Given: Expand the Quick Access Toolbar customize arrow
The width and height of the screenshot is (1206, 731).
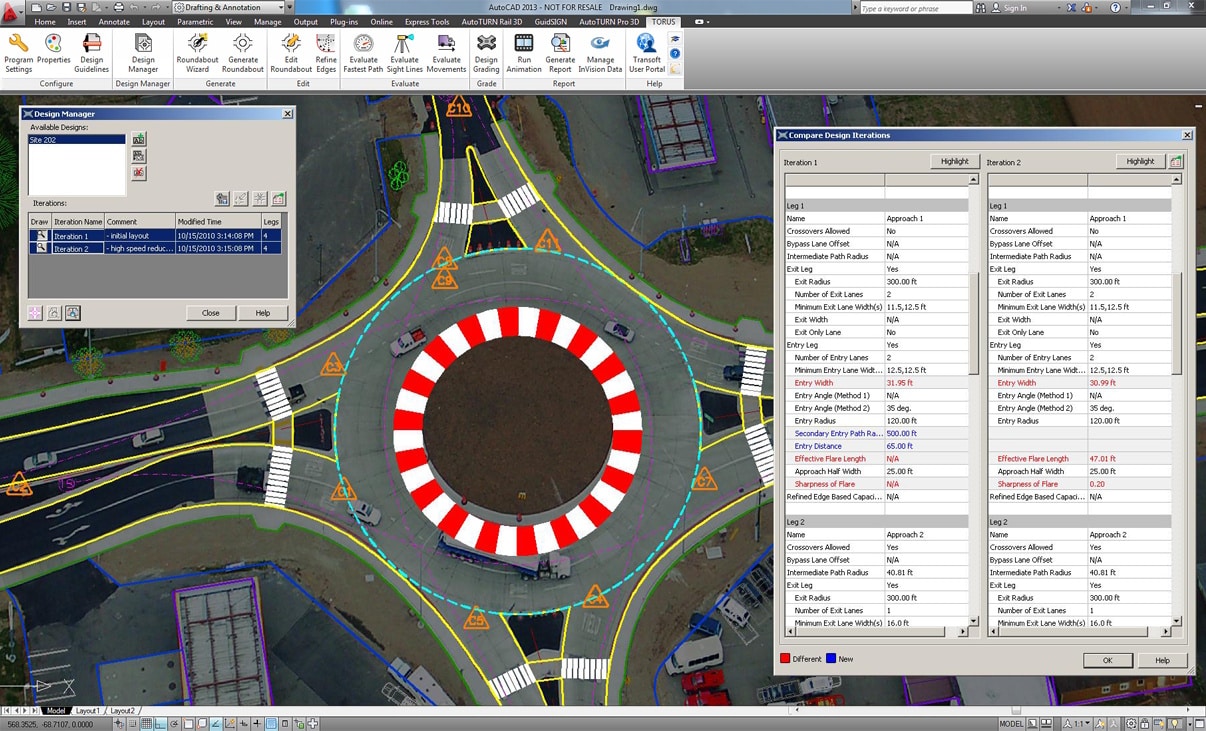Looking at the screenshot, I should tap(289, 7).
